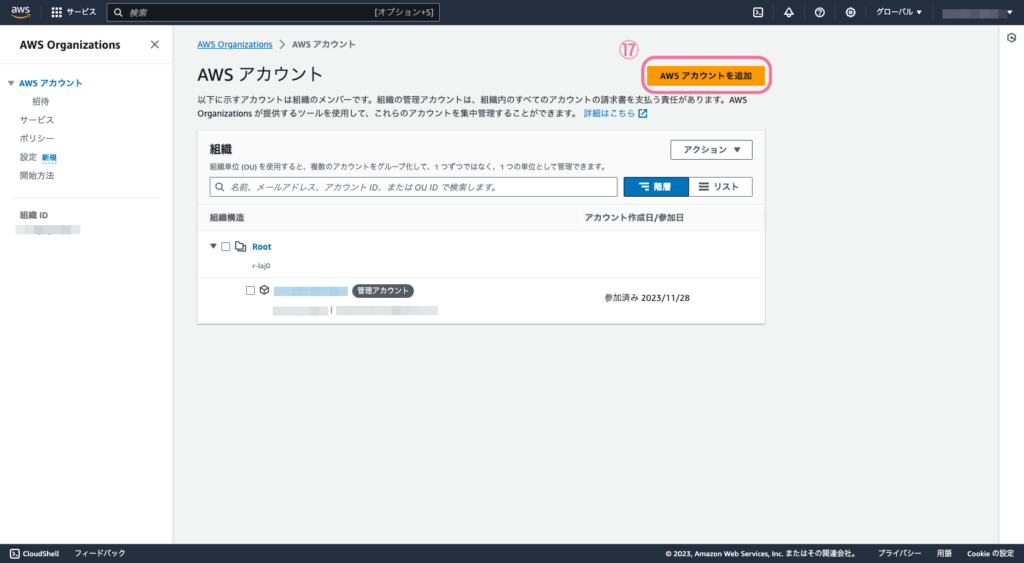Image resolution: width=1024 pixels, height=563 pixels.
Task: Open the help question mark icon
Action: click(x=820, y=12)
